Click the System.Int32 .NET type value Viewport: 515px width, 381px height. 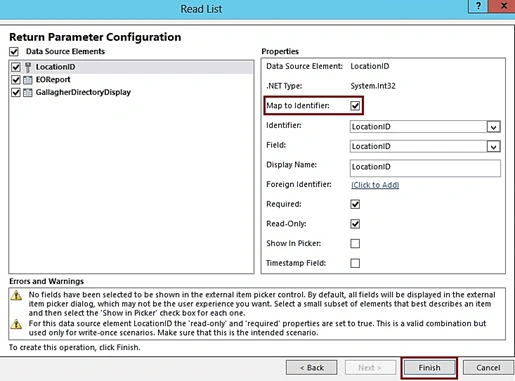tap(373, 86)
